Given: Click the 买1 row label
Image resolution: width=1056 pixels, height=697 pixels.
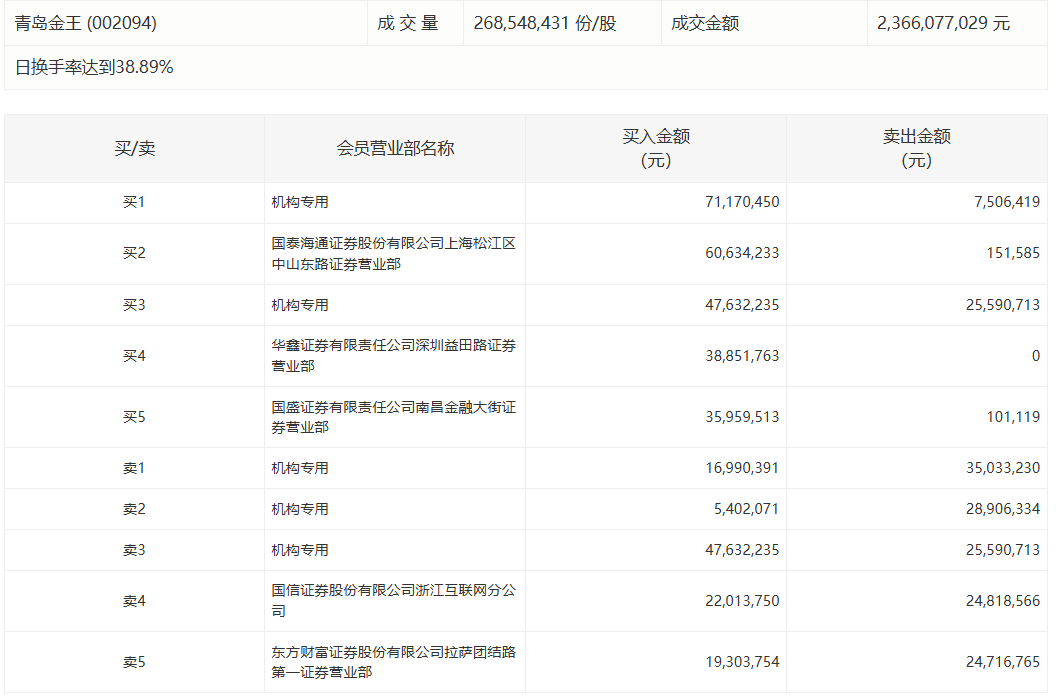Looking at the screenshot, I should point(134,202).
